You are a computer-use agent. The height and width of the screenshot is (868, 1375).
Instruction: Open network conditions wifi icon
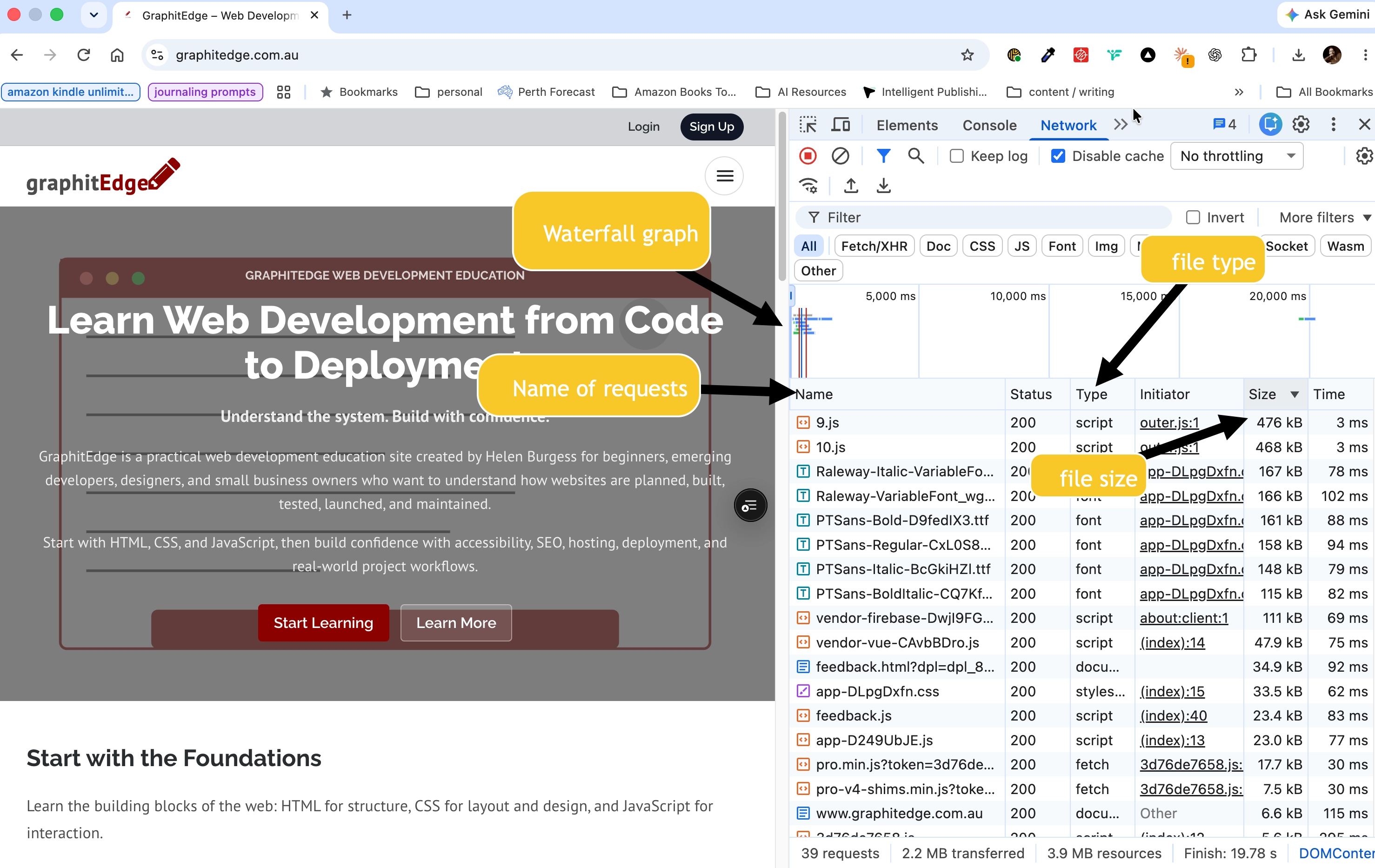[808, 186]
